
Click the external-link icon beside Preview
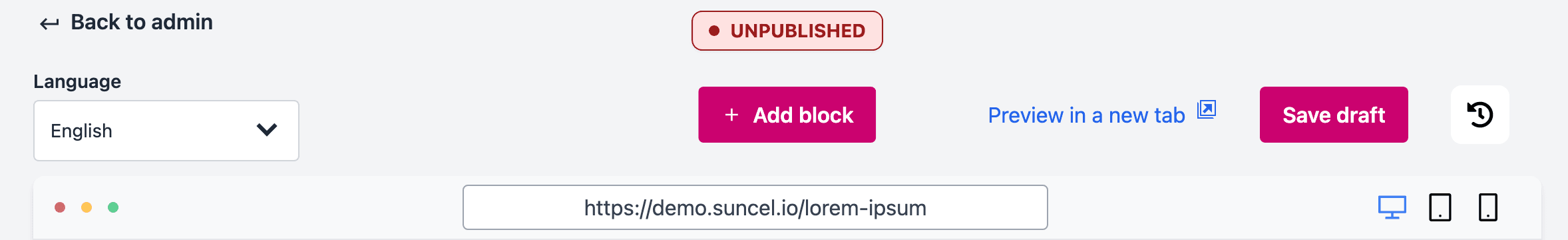point(1207,109)
